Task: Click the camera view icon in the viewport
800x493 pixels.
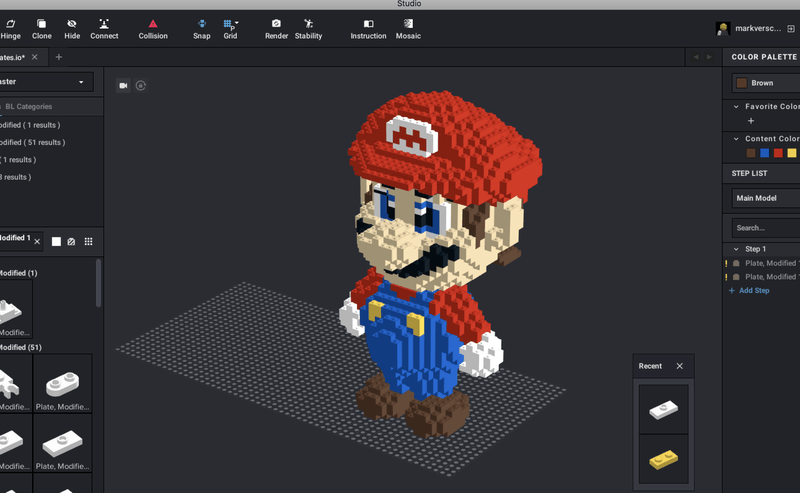Action: point(124,86)
